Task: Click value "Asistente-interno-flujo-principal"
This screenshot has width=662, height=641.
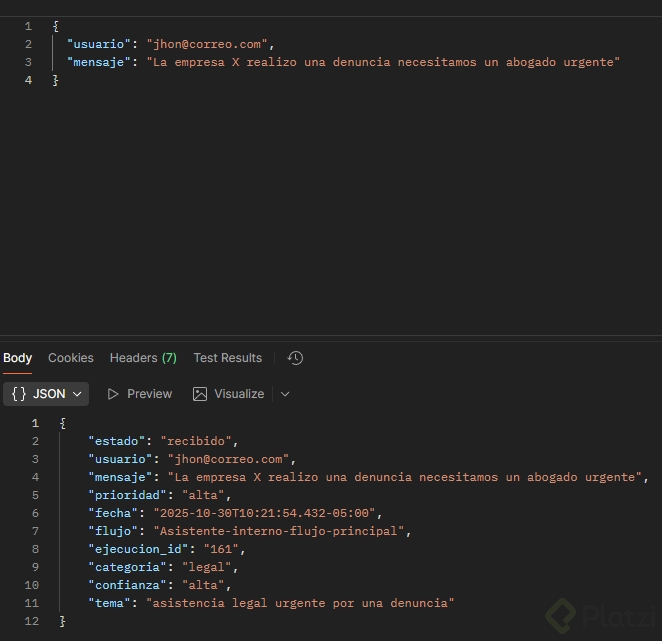Action: (x=279, y=531)
